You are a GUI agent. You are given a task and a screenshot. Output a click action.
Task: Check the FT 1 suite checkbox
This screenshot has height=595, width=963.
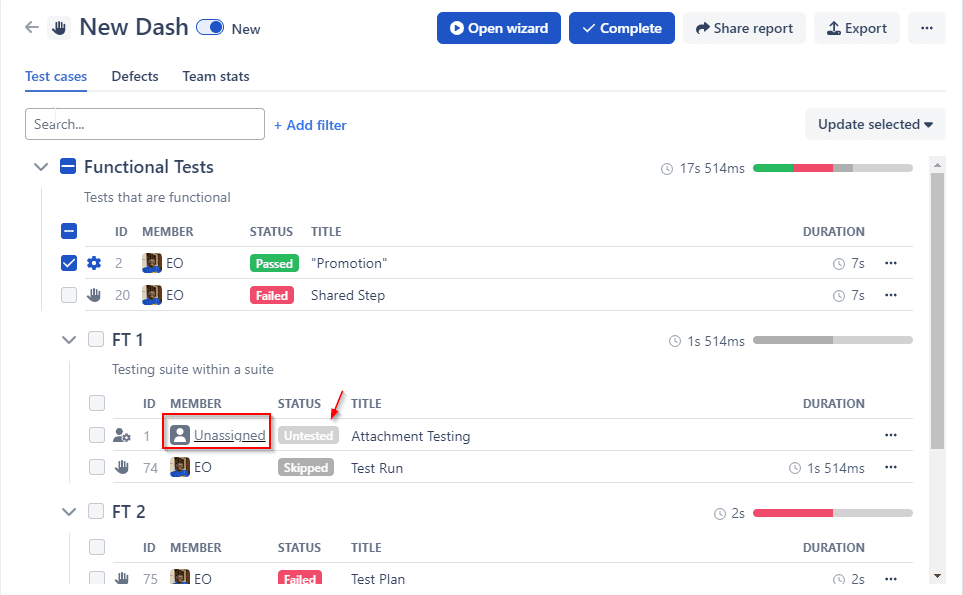96,340
